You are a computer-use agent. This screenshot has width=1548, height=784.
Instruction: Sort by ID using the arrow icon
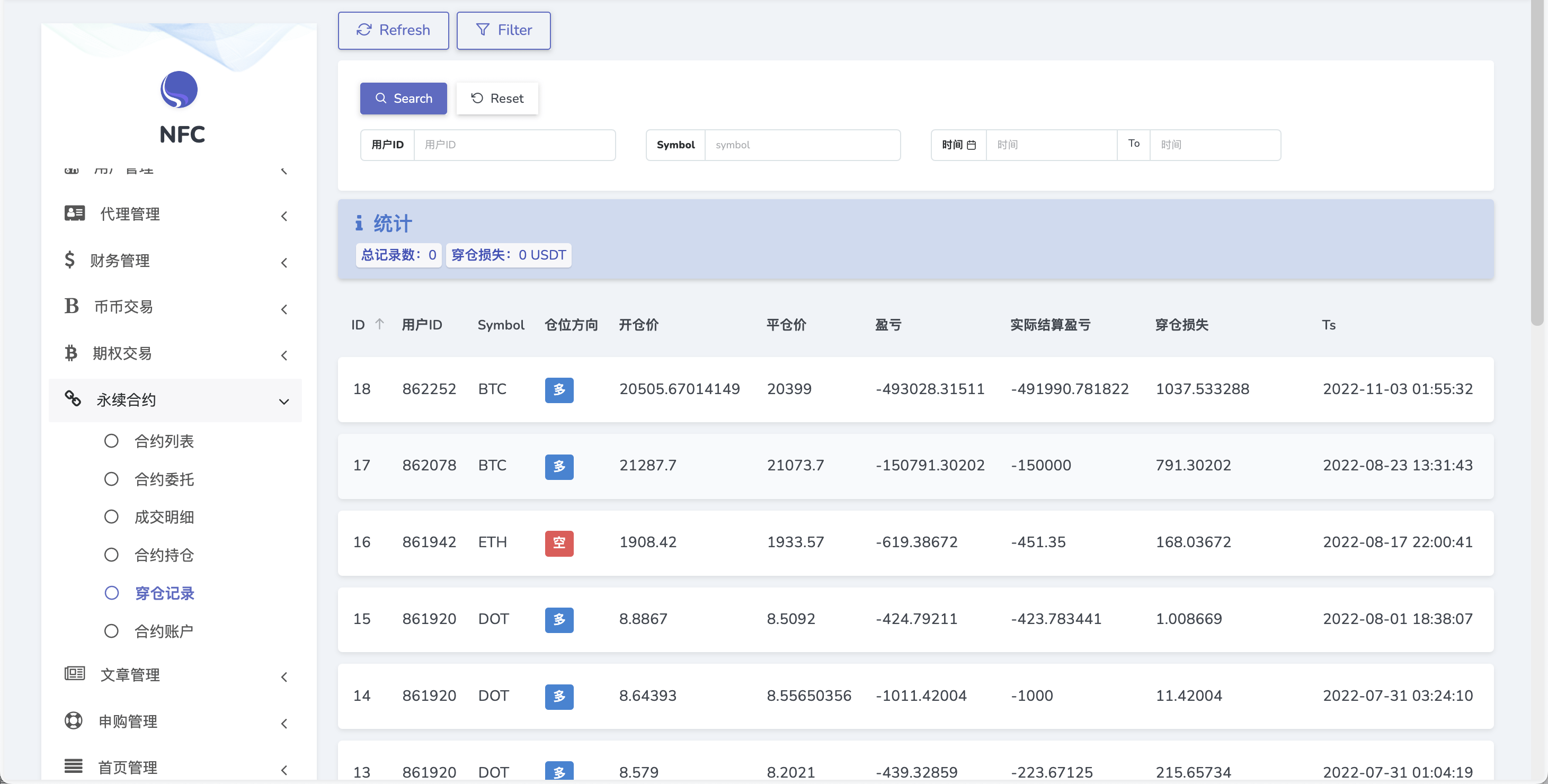click(x=379, y=324)
